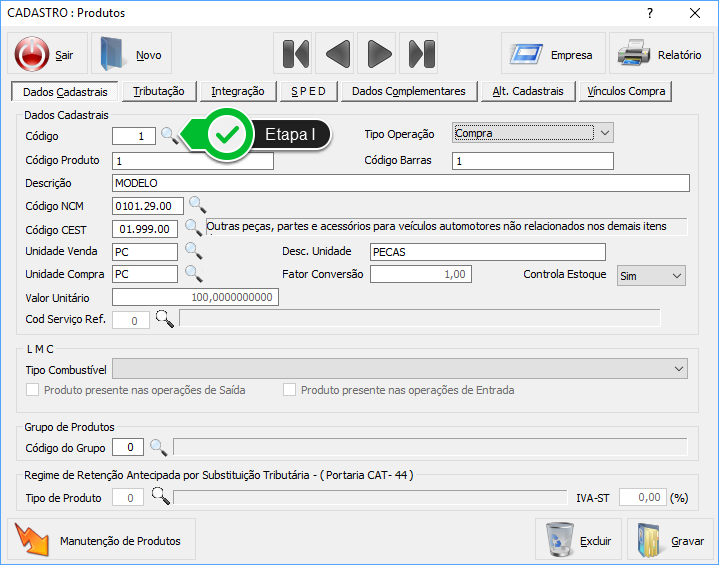This screenshot has height=565, width=719.
Task: Open lookup for Unidade Venda field
Action: [193, 251]
